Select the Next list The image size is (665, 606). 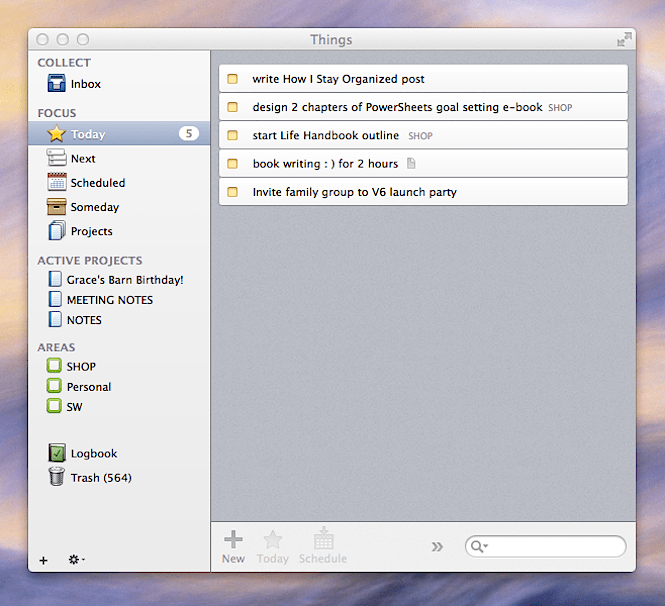pyautogui.click(x=120, y=158)
